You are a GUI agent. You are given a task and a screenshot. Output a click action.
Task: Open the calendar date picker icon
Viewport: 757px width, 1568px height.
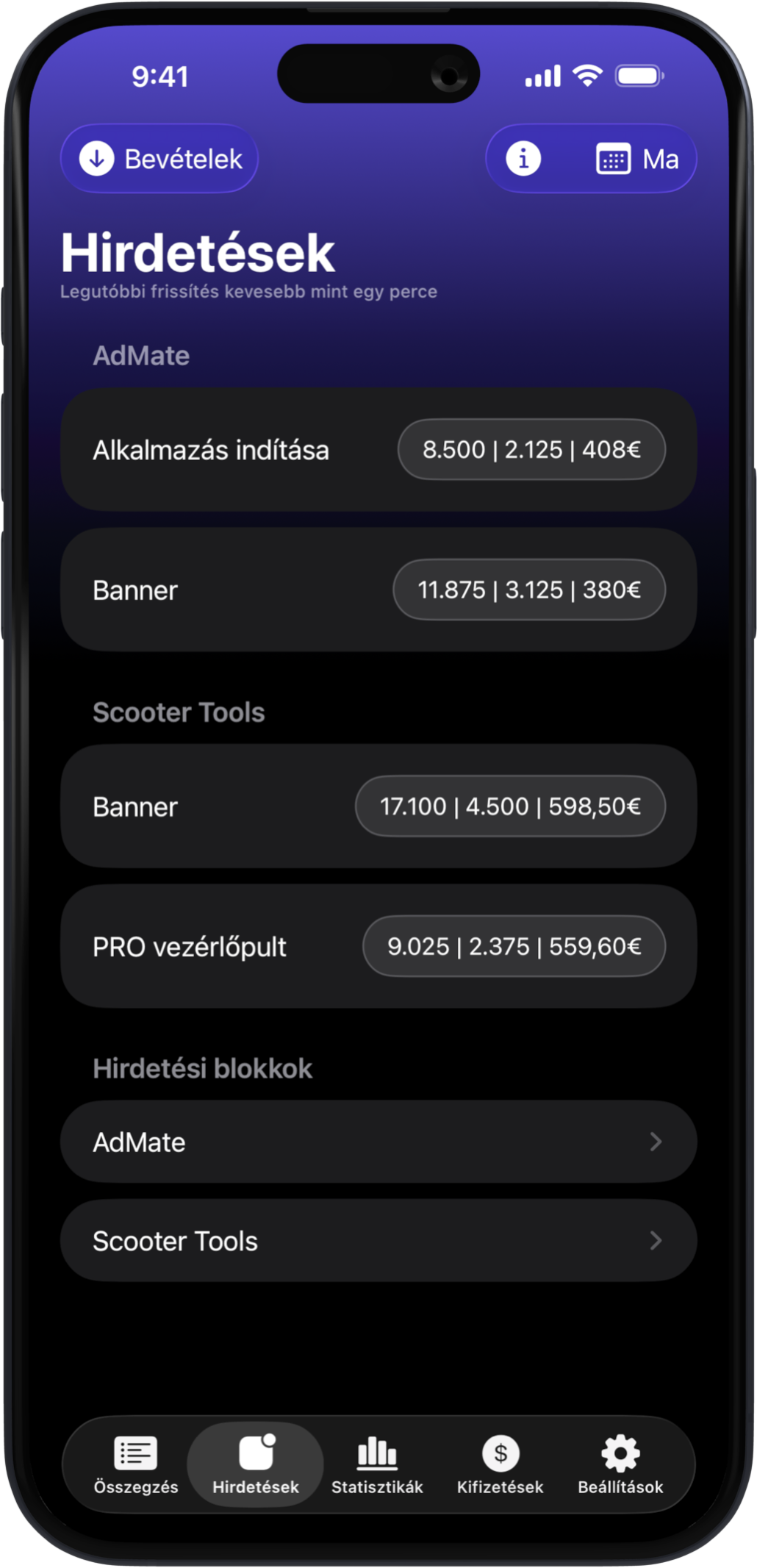point(613,160)
